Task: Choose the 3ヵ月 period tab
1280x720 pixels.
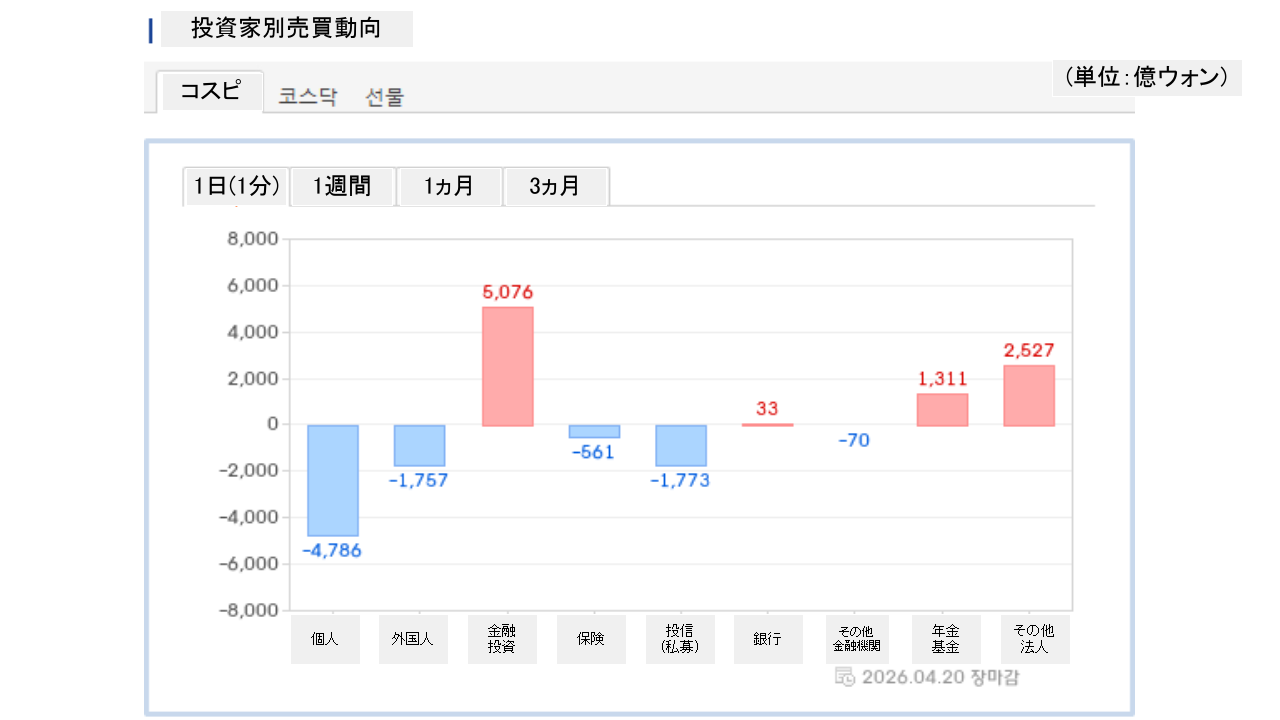Action: point(555,186)
